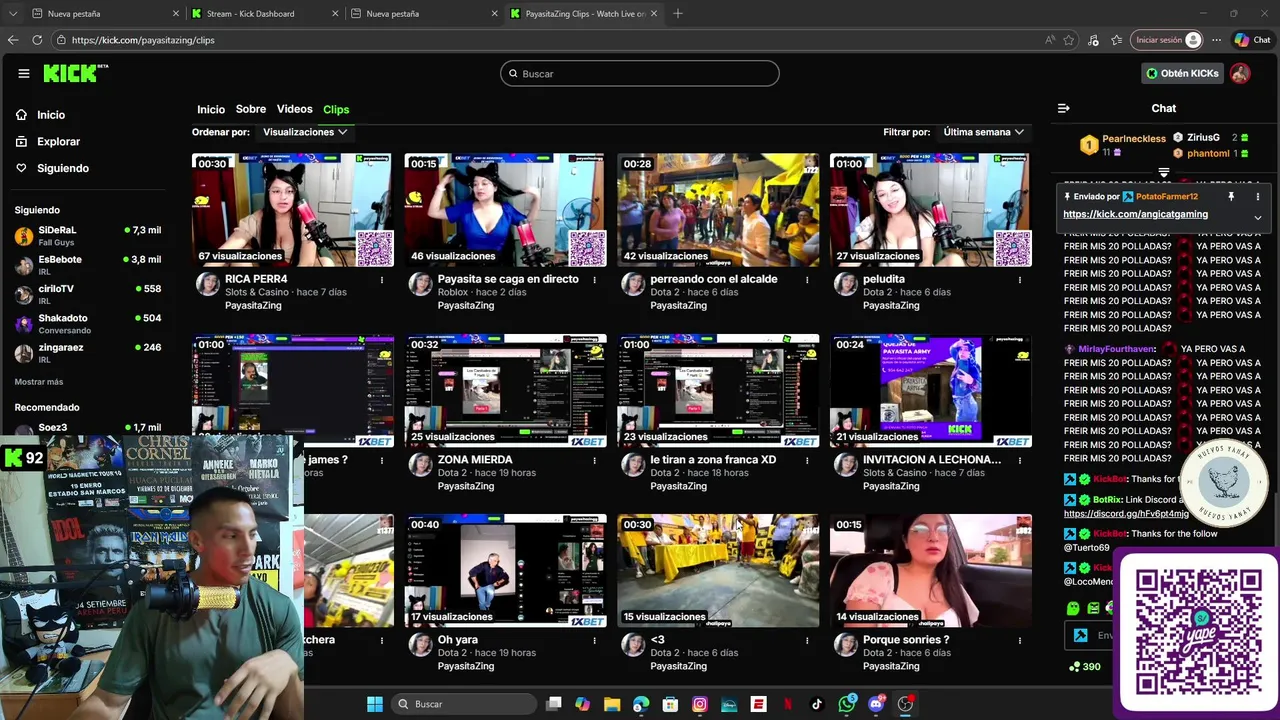Click browser back arrow
1280x720 pixels.
(13, 40)
